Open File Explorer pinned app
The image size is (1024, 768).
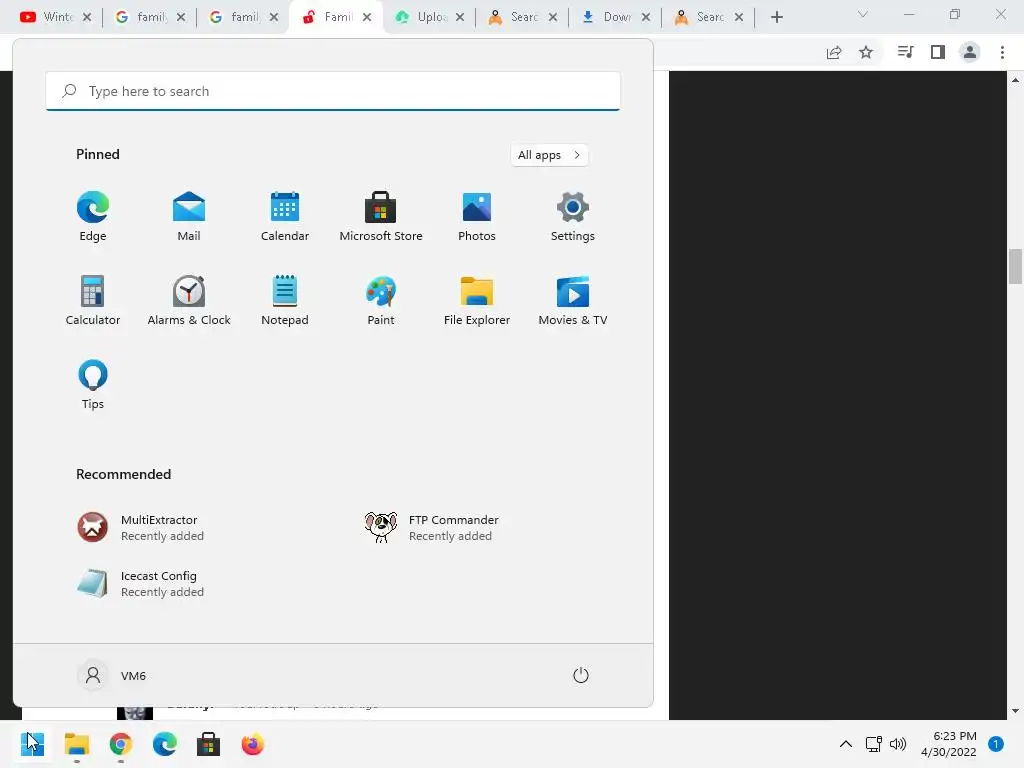pyautogui.click(x=477, y=300)
